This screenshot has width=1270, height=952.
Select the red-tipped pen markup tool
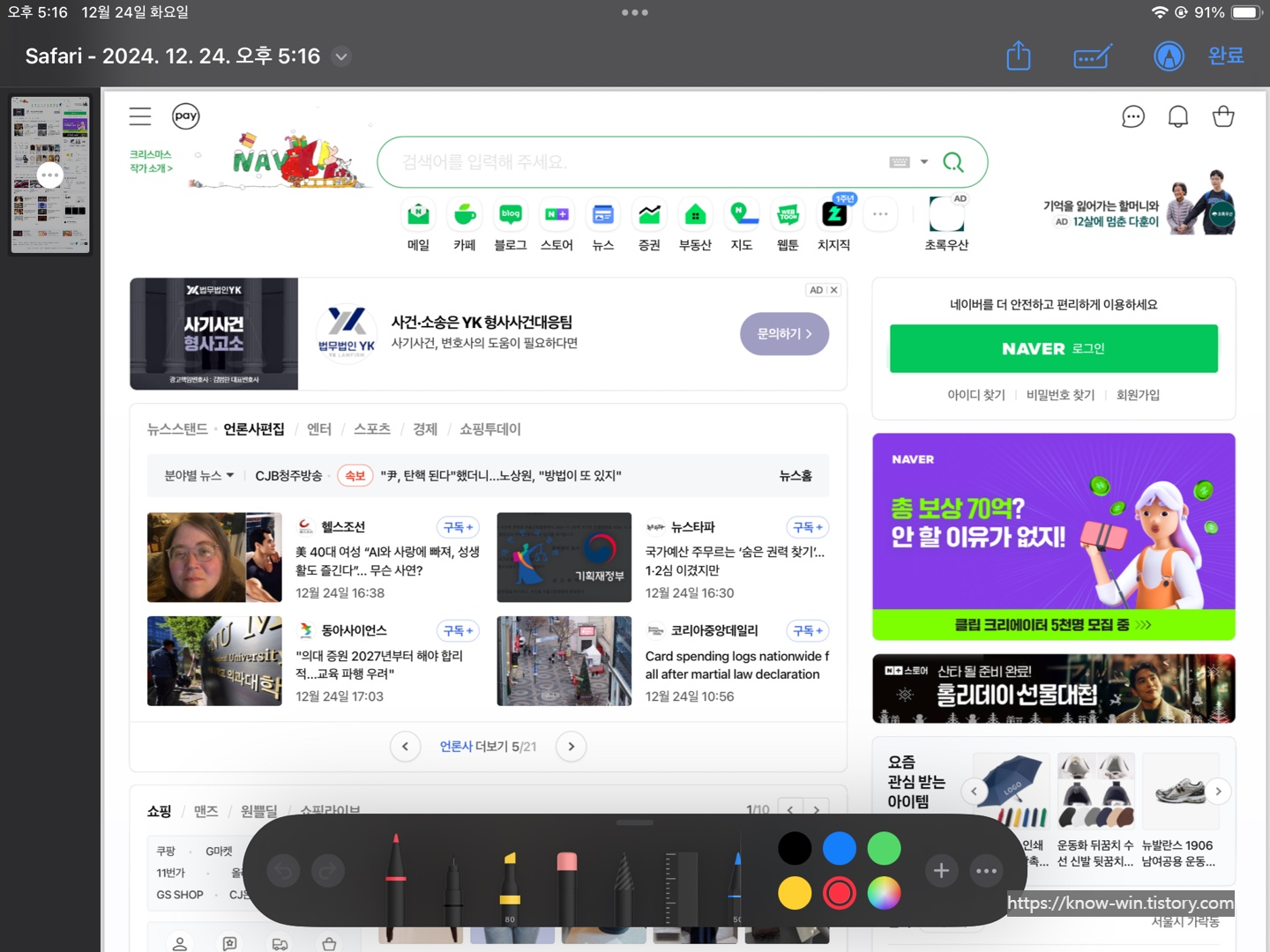tap(396, 878)
